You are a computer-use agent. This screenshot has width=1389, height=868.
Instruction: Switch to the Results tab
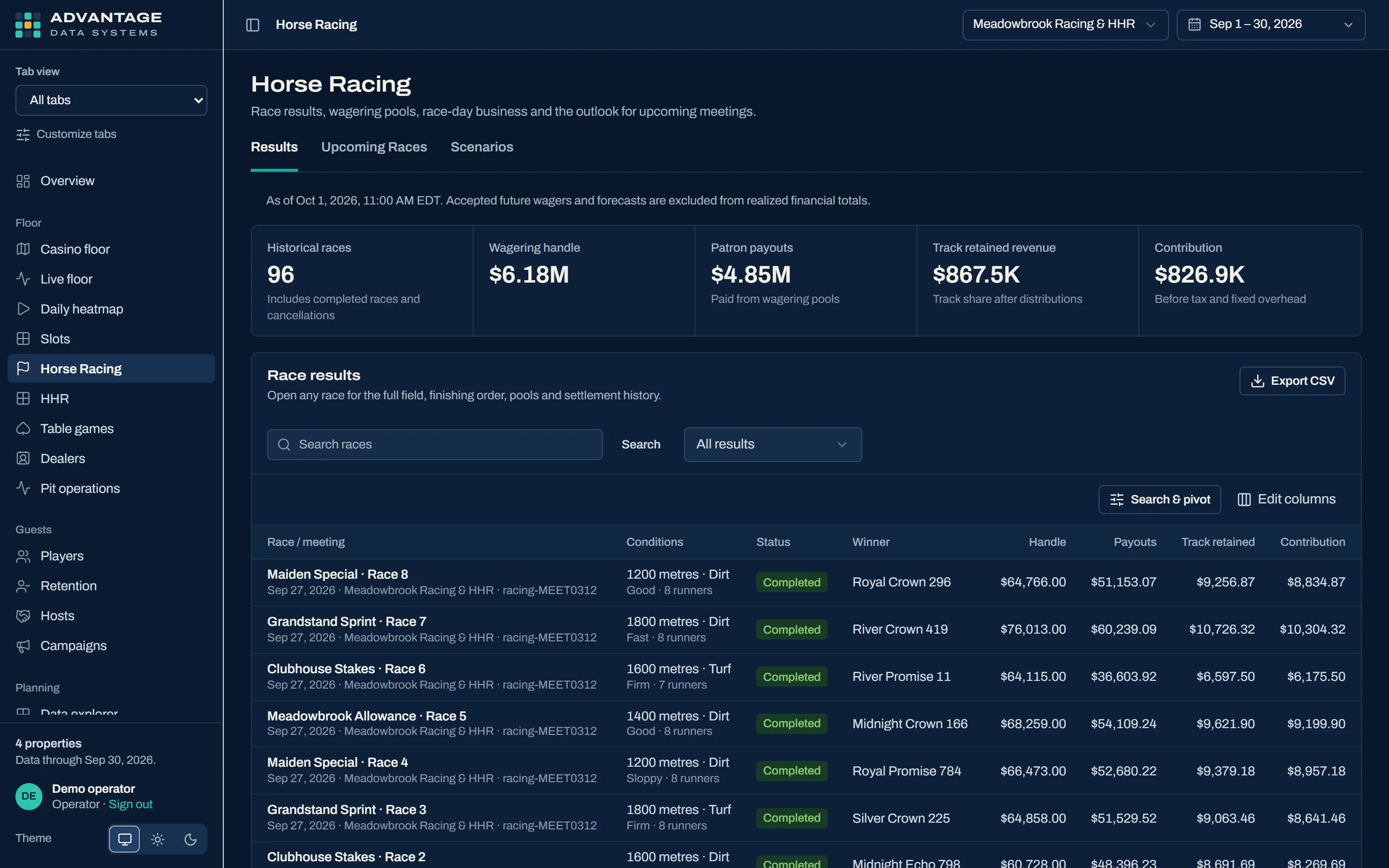274,147
